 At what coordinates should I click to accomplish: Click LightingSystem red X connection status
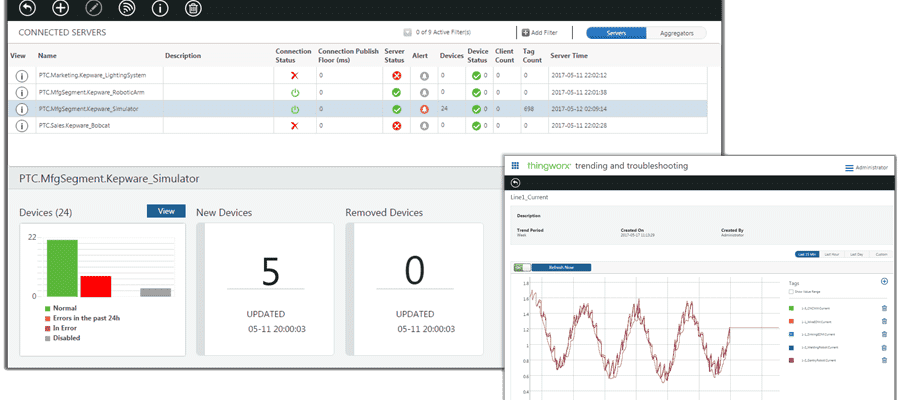pos(294,76)
